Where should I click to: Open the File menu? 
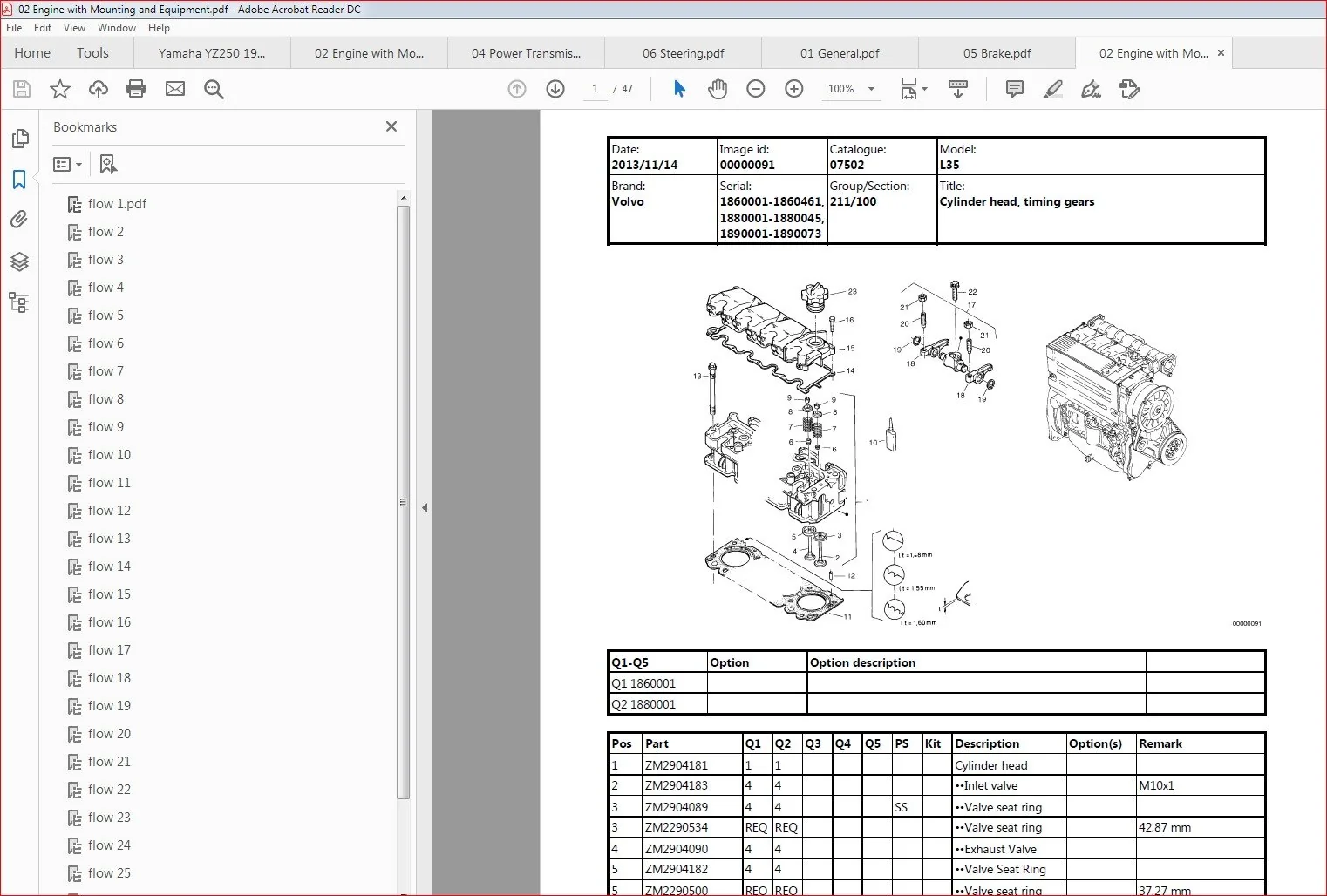[14, 28]
